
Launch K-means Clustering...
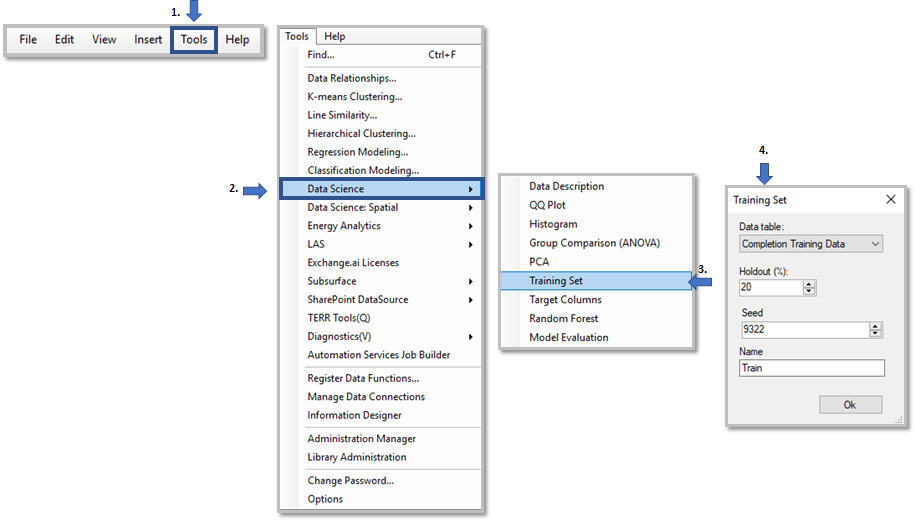381,97
